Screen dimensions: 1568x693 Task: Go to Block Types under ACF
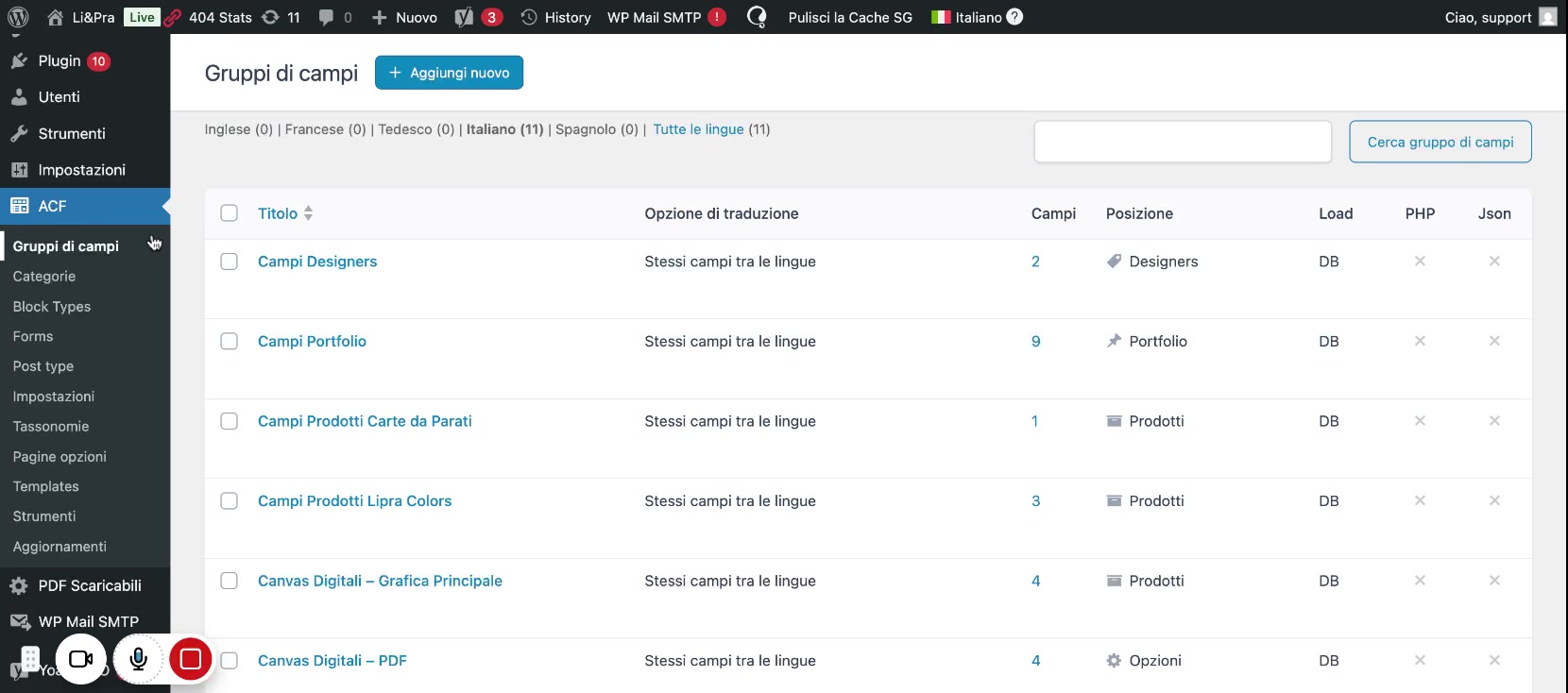click(52, 307)
